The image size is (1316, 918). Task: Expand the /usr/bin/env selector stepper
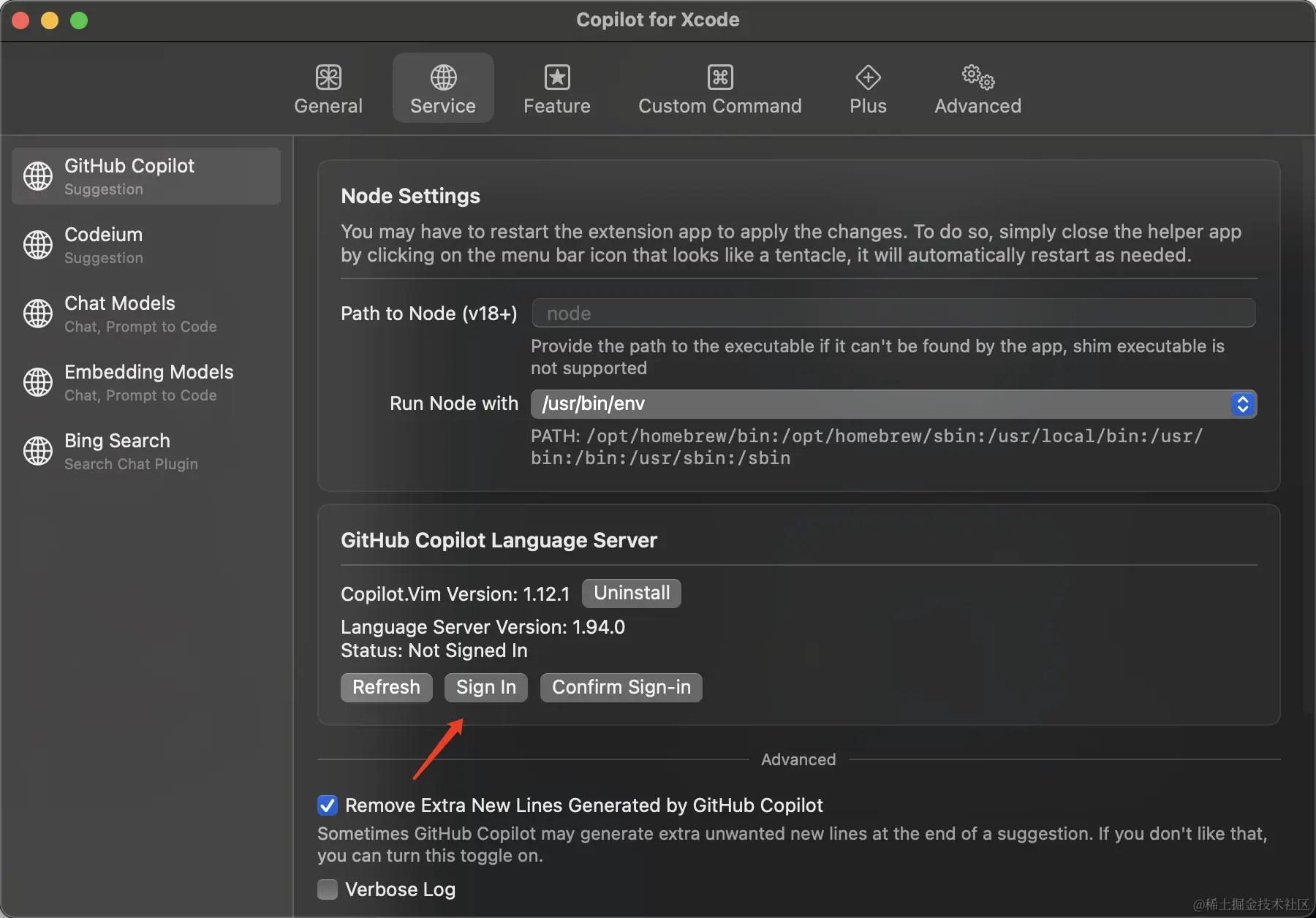tap(1241, 403)
